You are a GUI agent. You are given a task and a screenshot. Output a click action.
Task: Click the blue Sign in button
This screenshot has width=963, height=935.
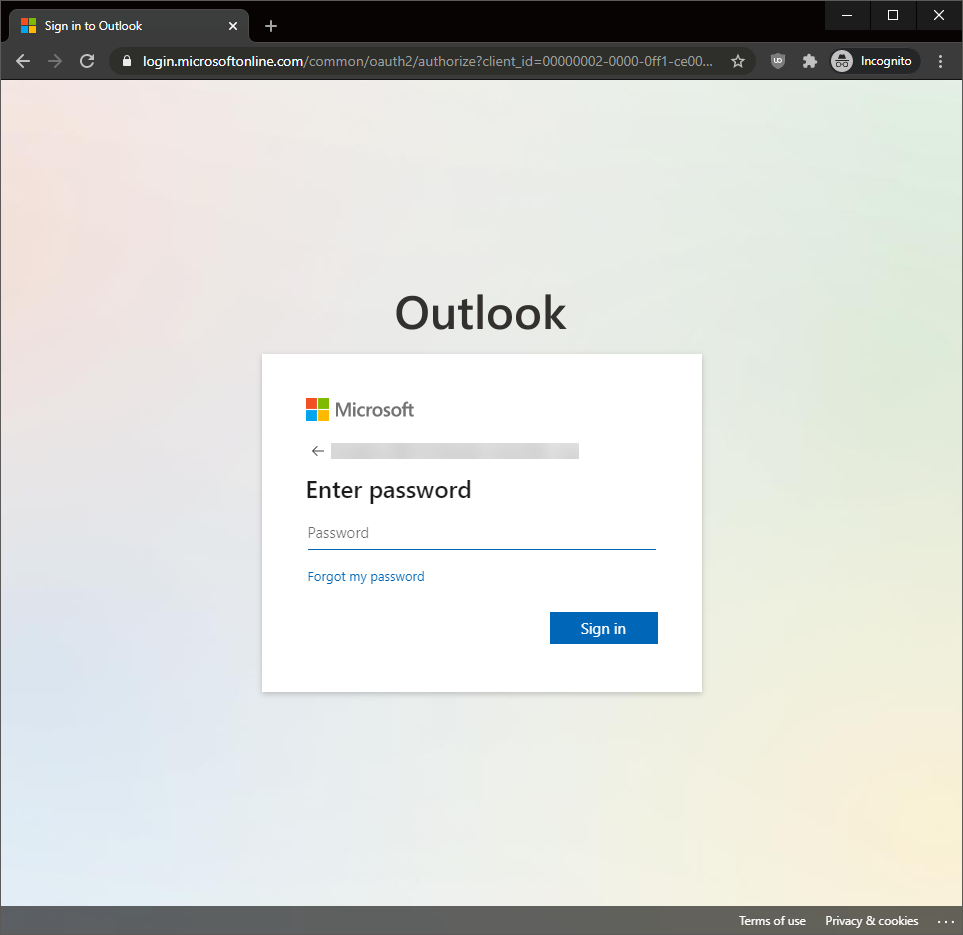[x=603, y=628]
